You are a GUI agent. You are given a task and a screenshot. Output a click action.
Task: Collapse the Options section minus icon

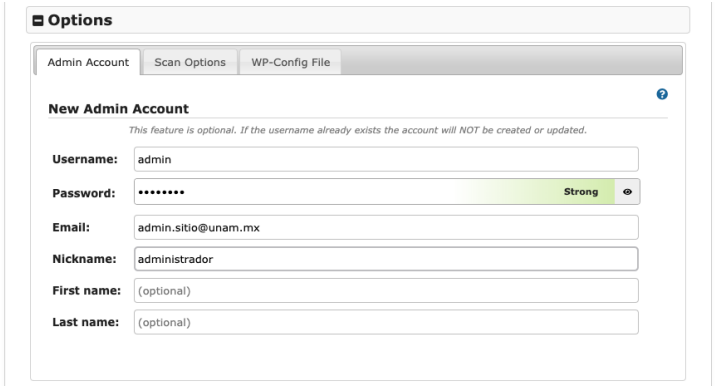coord(38,21)
